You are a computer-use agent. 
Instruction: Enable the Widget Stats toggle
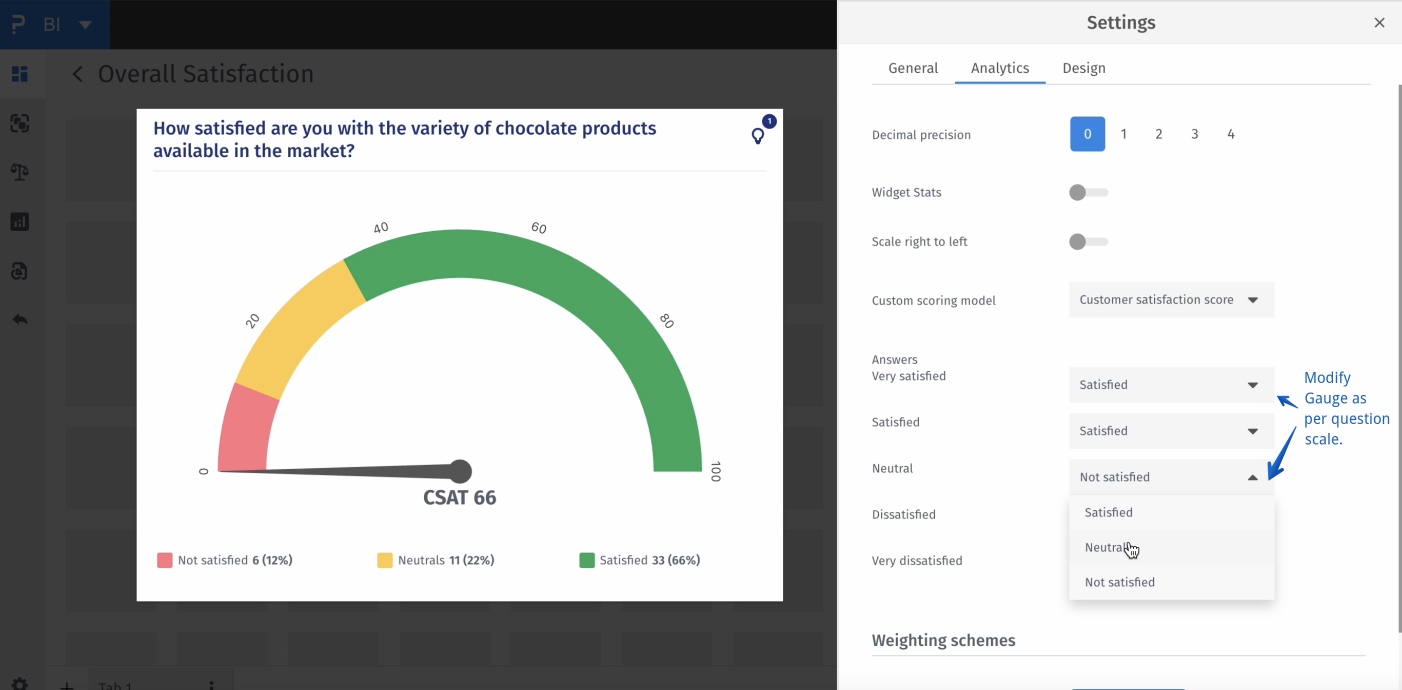coord(1088,193)
